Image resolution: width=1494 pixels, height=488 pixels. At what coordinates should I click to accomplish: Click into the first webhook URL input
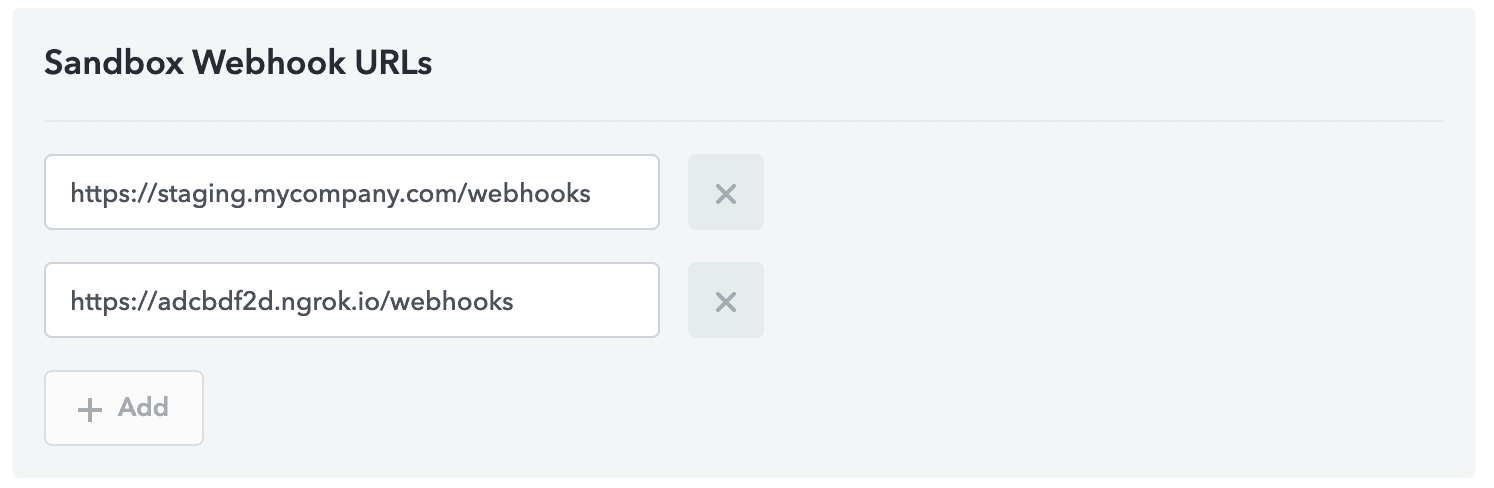(x=351, y=192)
